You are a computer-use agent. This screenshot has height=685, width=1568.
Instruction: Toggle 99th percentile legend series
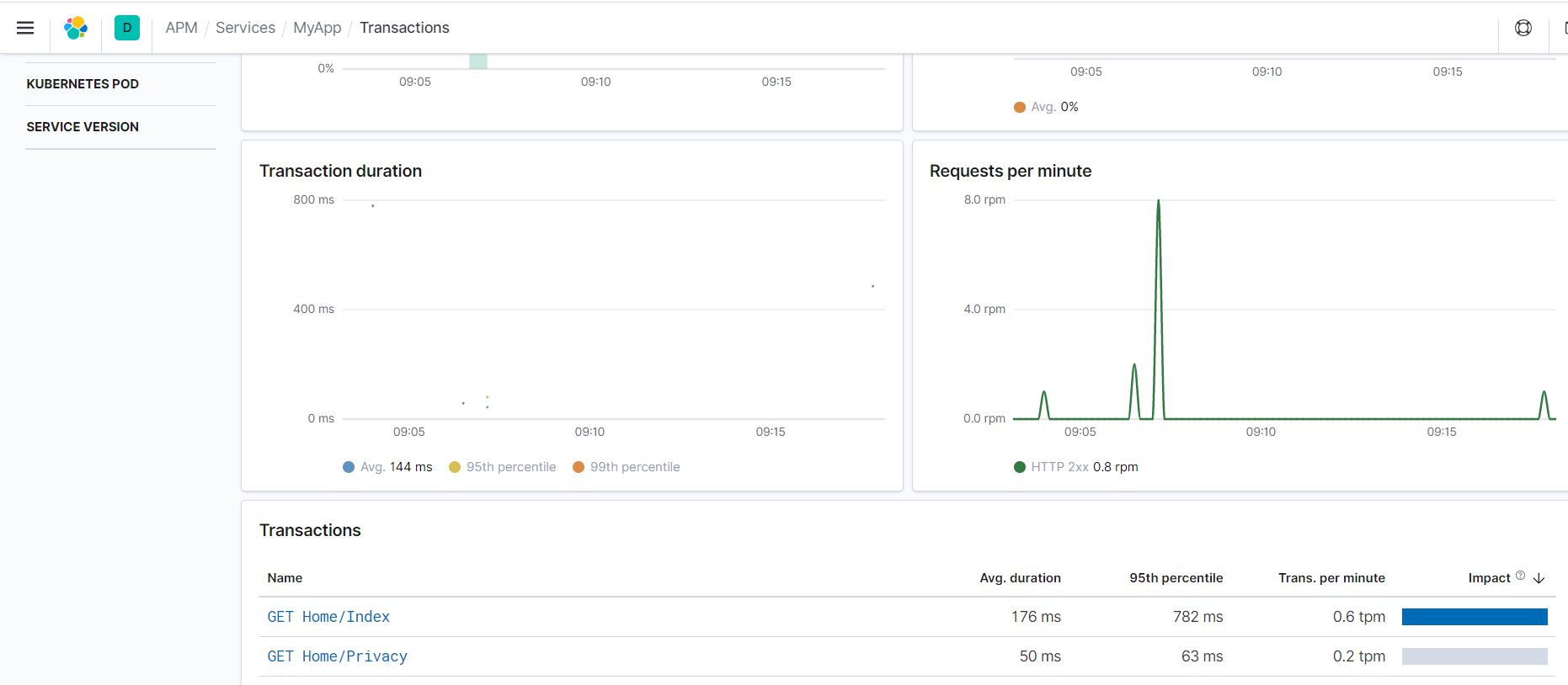626,467
